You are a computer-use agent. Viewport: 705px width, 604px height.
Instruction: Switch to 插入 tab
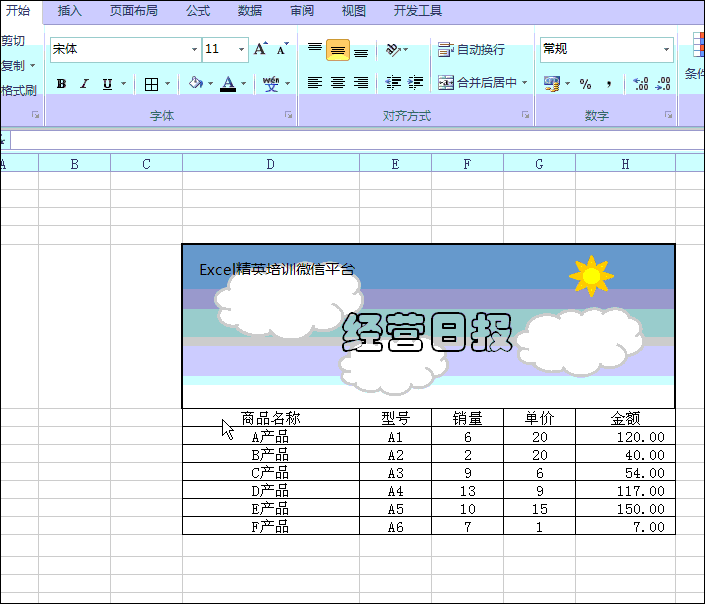tap(69, 11)
